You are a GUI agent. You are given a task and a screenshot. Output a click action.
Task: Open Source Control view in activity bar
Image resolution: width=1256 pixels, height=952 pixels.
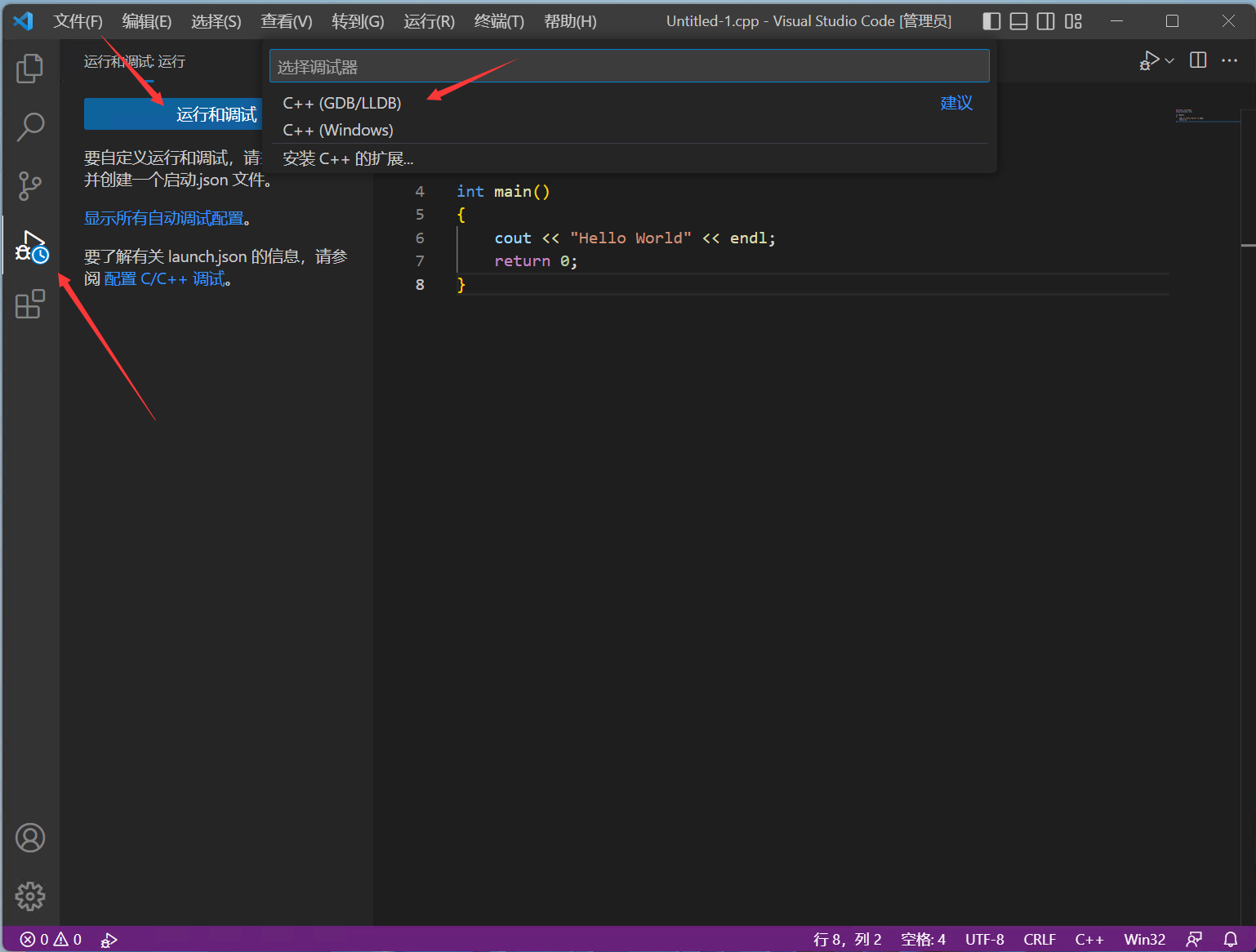click(x=30, y=186)
